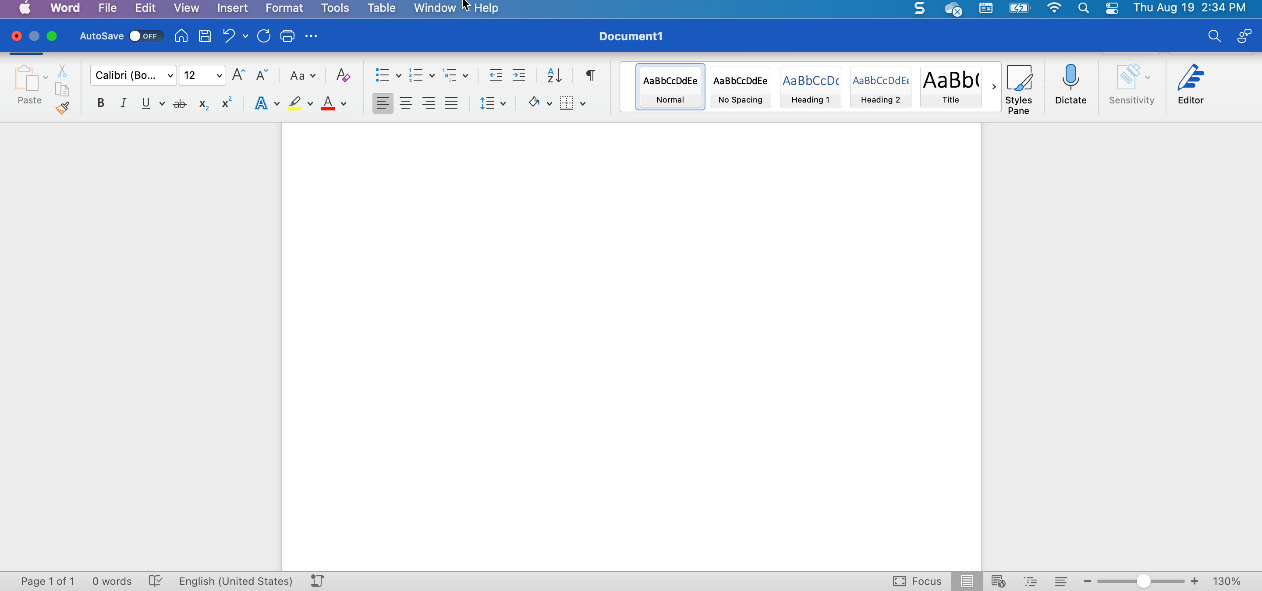Change language via English (United States)

point(236,581)
